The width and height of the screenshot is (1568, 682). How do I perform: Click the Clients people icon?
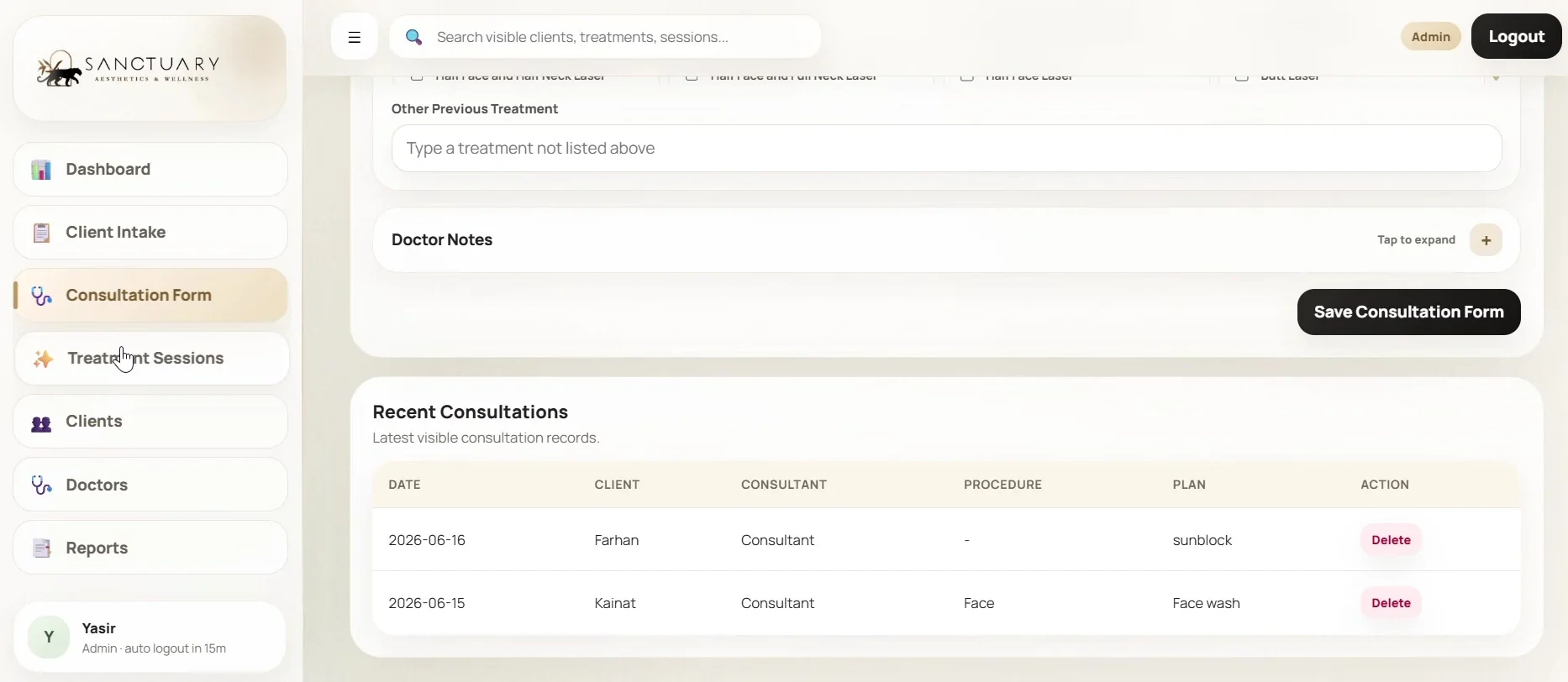(x=41, y=422)
